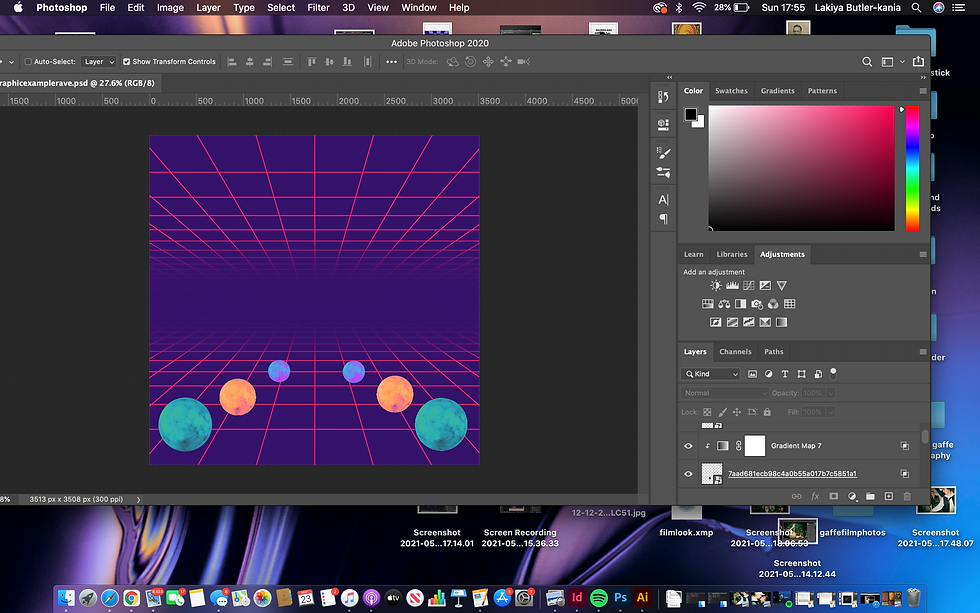Create a new layer group
The image size is (980, 613).
[871, 496]
